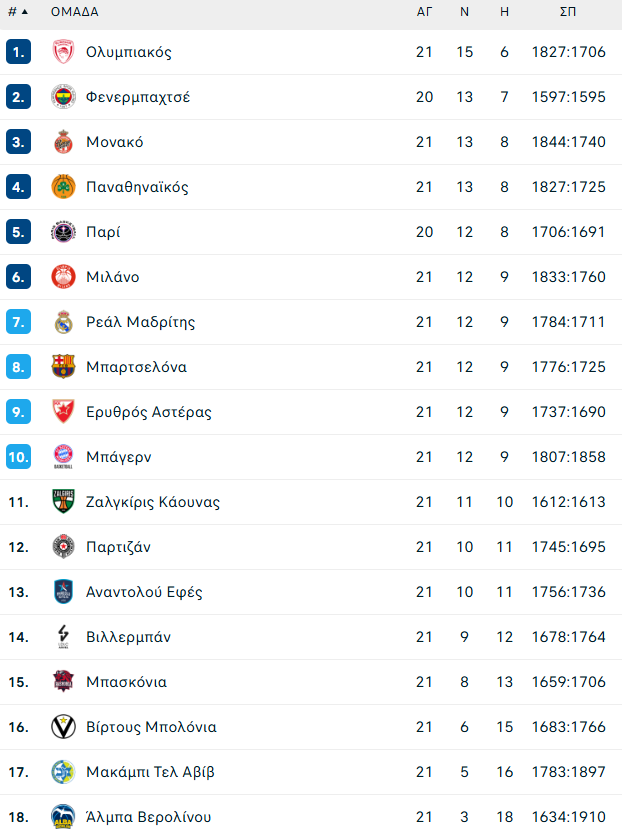Click the Real Madrid crest icon
This screenshot has width=622, height=838.
[63, 322]
